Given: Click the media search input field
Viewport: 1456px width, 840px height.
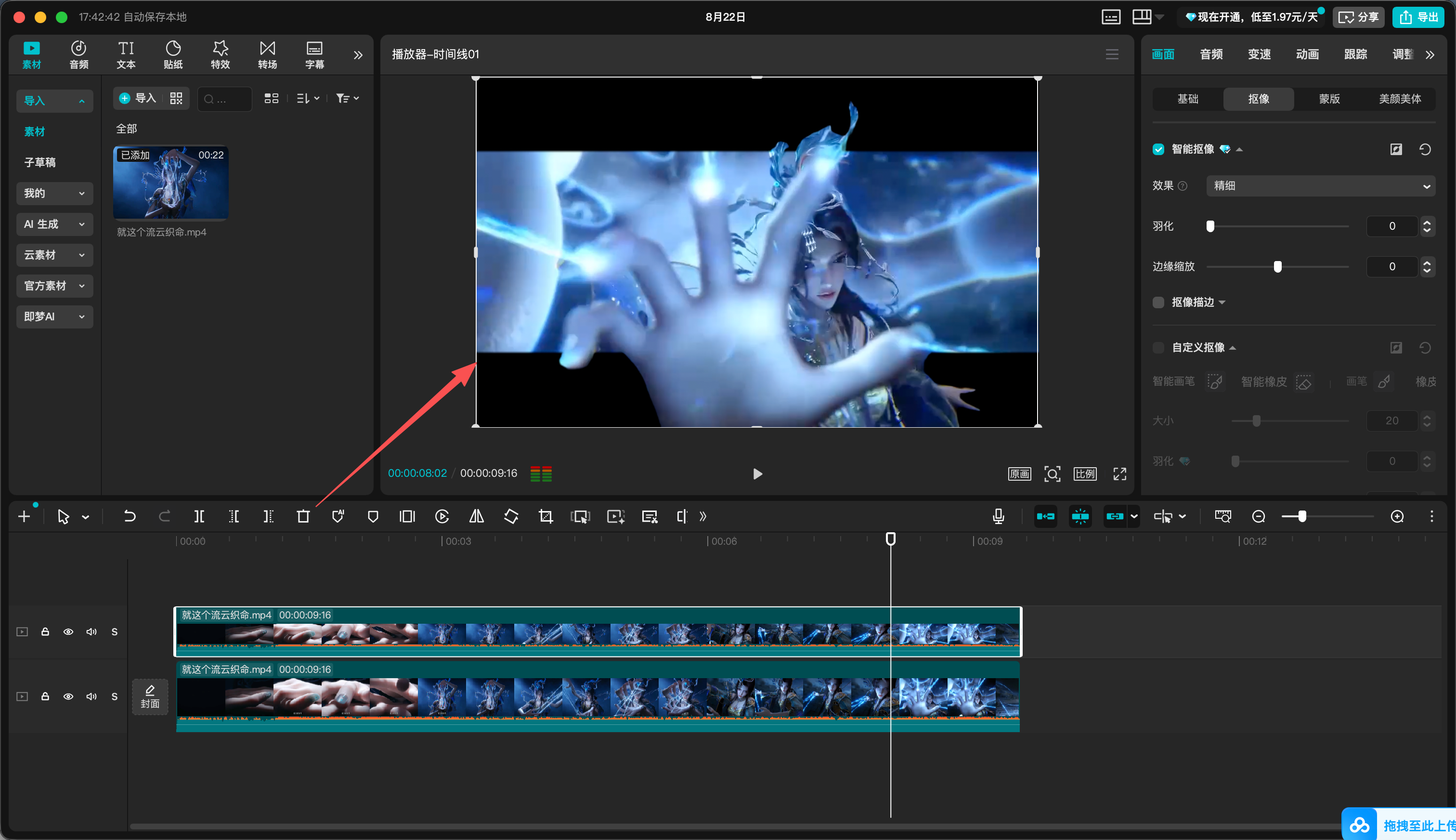Looking at the screenshot, I should [224, 99].
